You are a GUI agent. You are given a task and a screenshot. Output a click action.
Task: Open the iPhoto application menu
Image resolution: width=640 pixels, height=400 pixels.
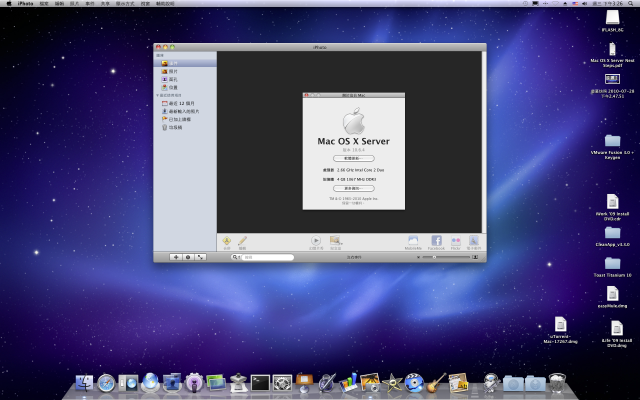point(25,3)
